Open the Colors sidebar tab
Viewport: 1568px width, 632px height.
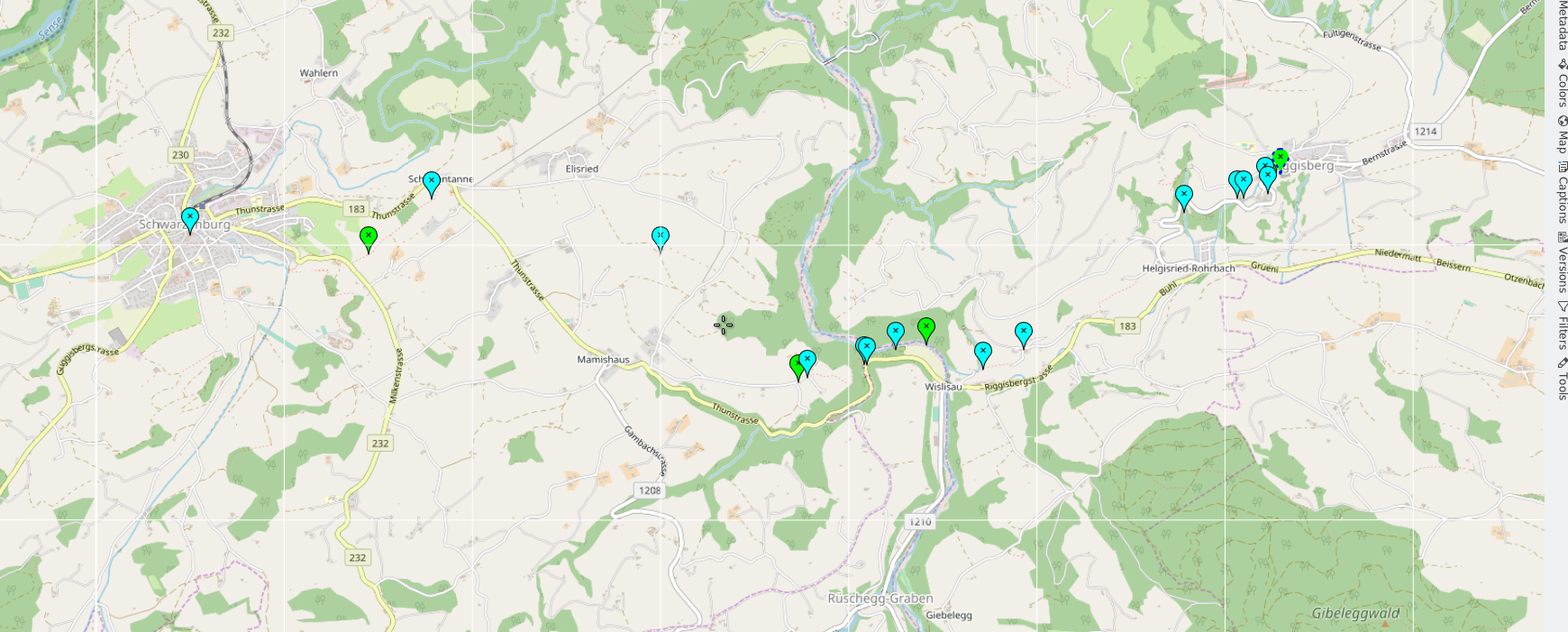point(1562,83)
